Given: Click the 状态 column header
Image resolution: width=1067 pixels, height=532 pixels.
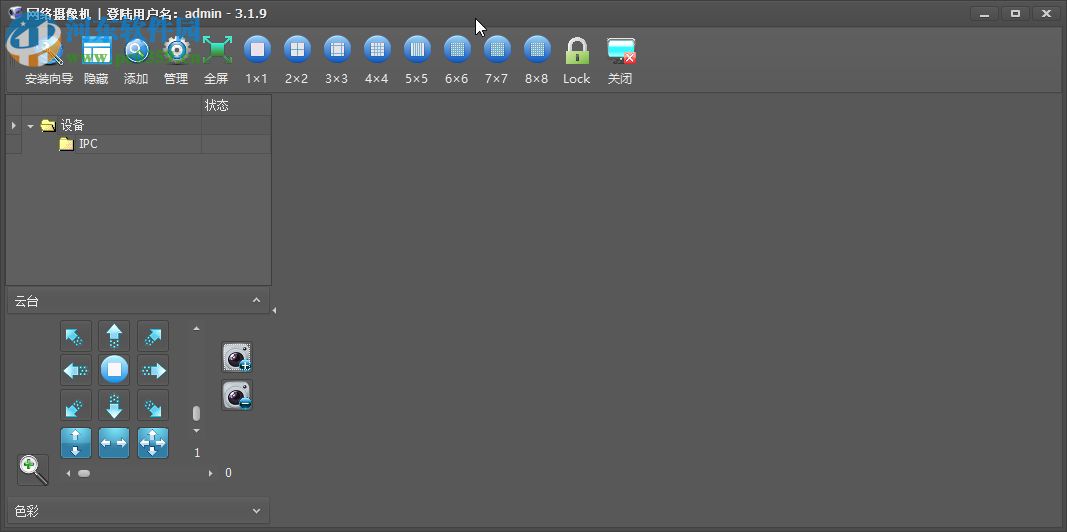Looking at the screenshot, I should click(x=236, y=105).
